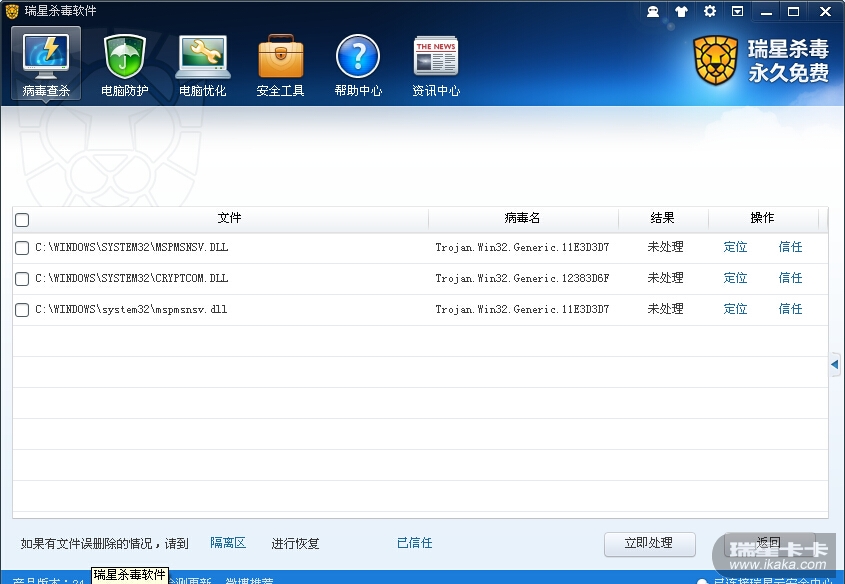Open the 资讯中心 news section

tap(436, 65)
